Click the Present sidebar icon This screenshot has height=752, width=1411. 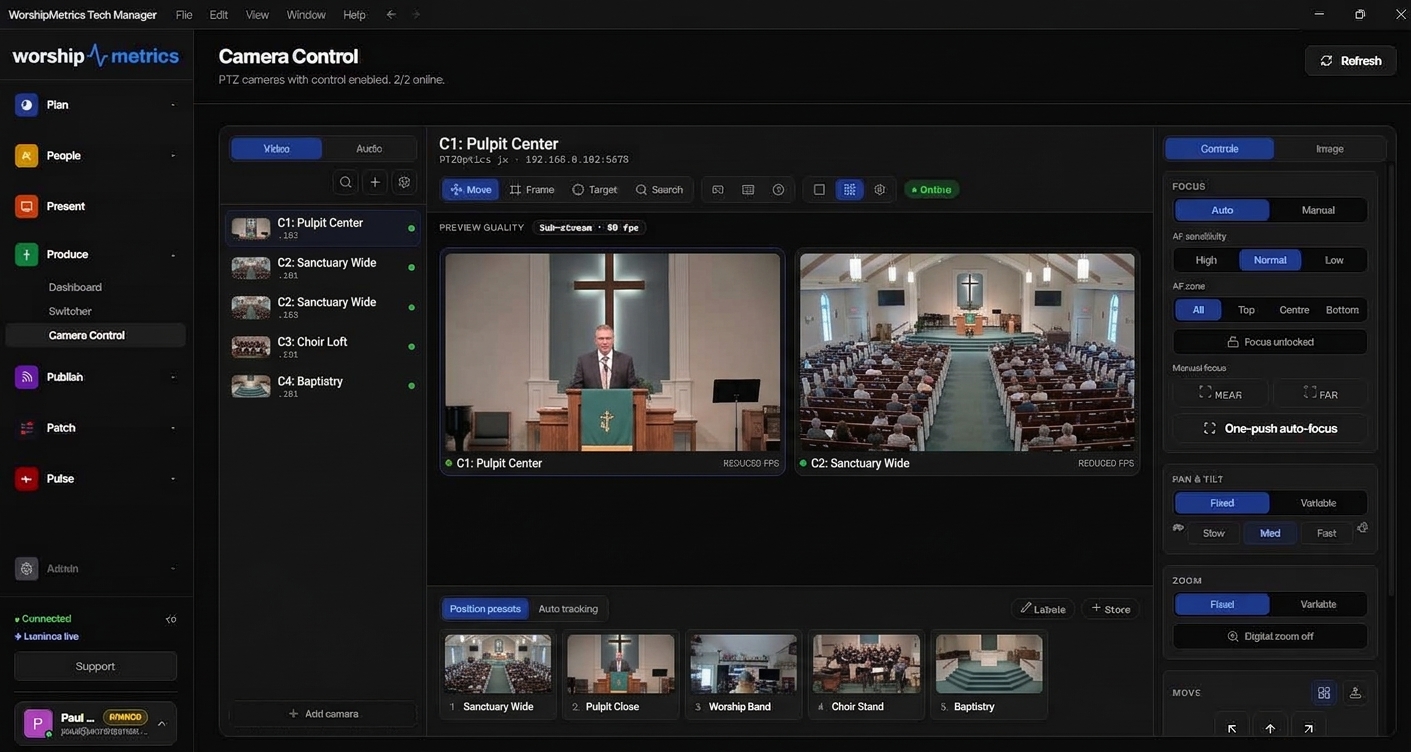pos(27,206)
